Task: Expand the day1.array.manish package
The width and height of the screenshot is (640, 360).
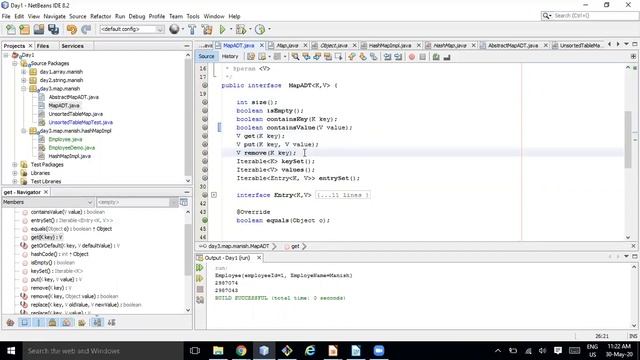Action: [x=24, y=72]
